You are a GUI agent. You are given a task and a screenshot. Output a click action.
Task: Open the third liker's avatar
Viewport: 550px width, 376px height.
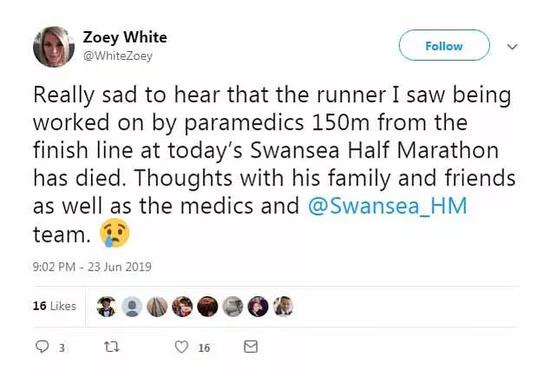click(157, 307)
